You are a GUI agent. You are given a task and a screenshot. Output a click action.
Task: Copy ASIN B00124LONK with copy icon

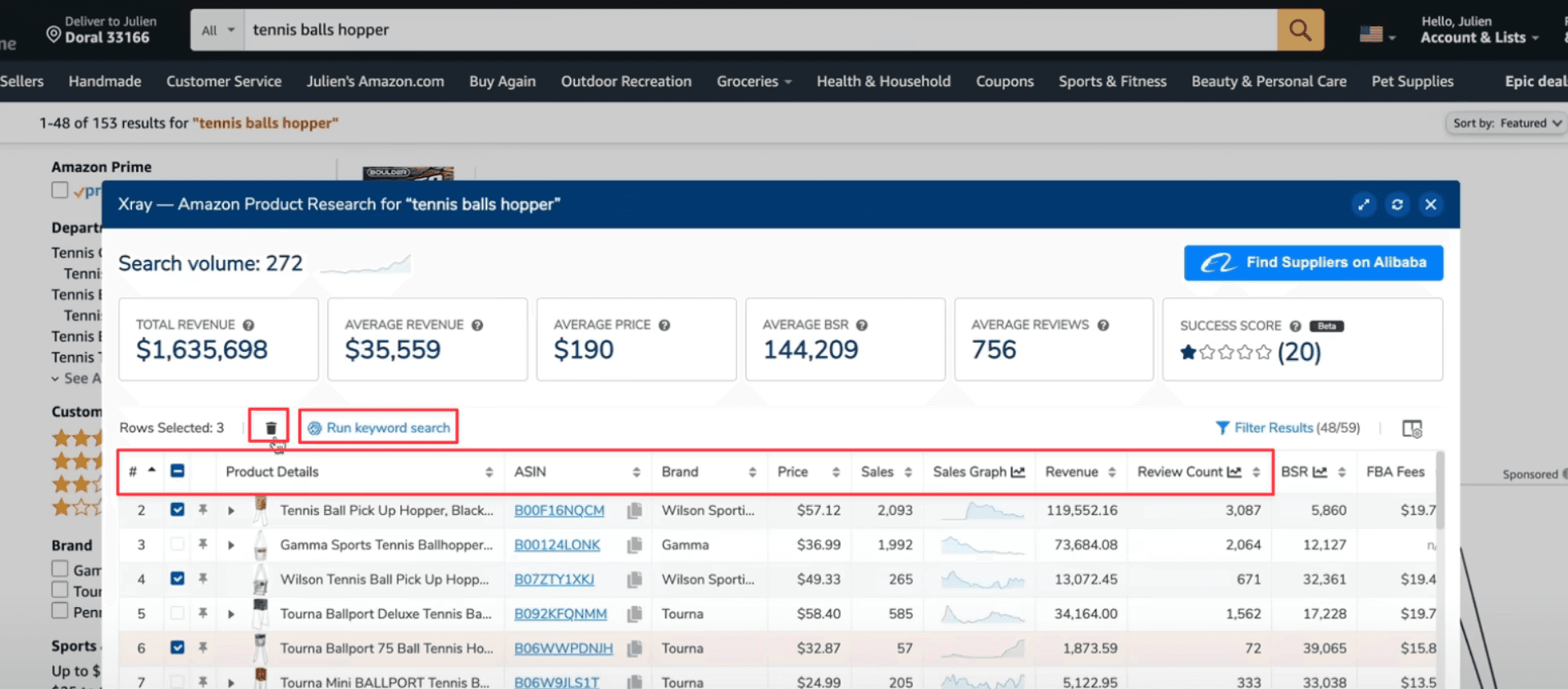[634, 545]
